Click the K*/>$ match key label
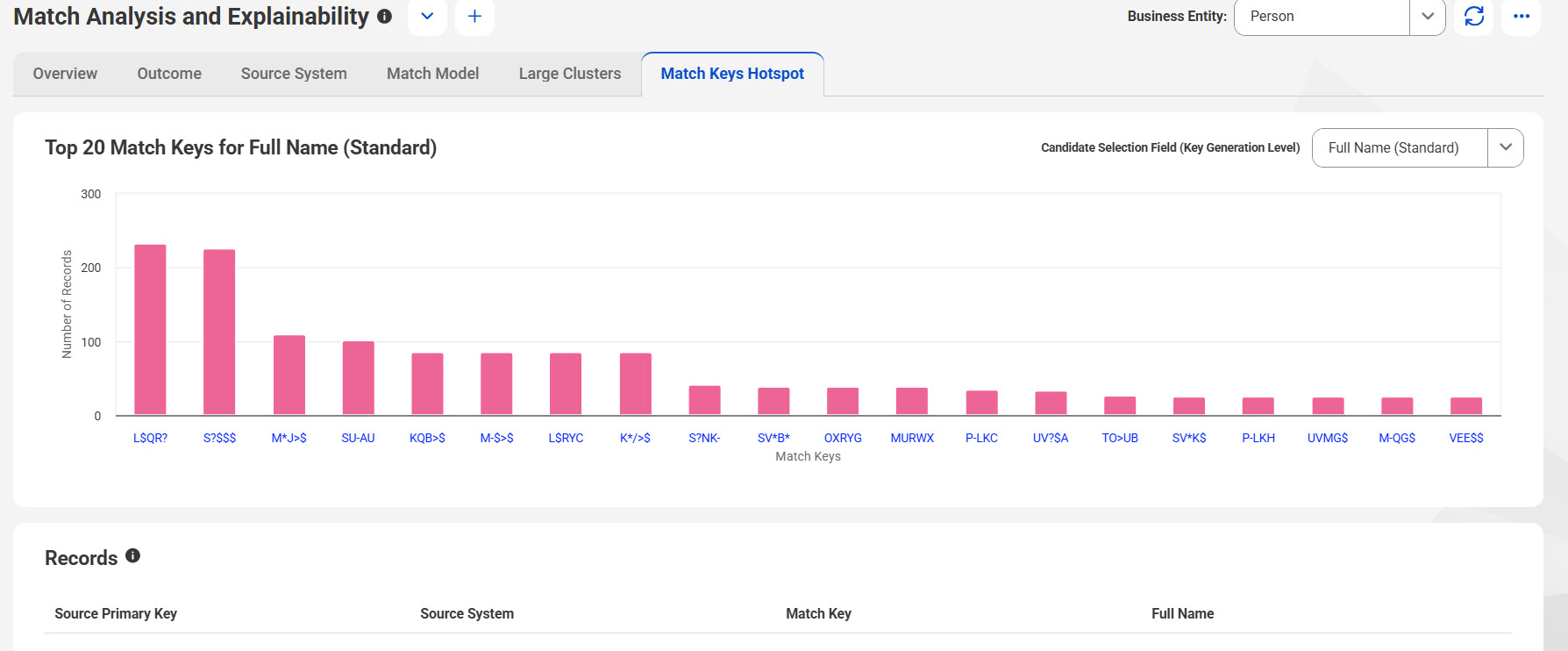The height and width of the screenshot is (651, 1568). pos(635,438)
